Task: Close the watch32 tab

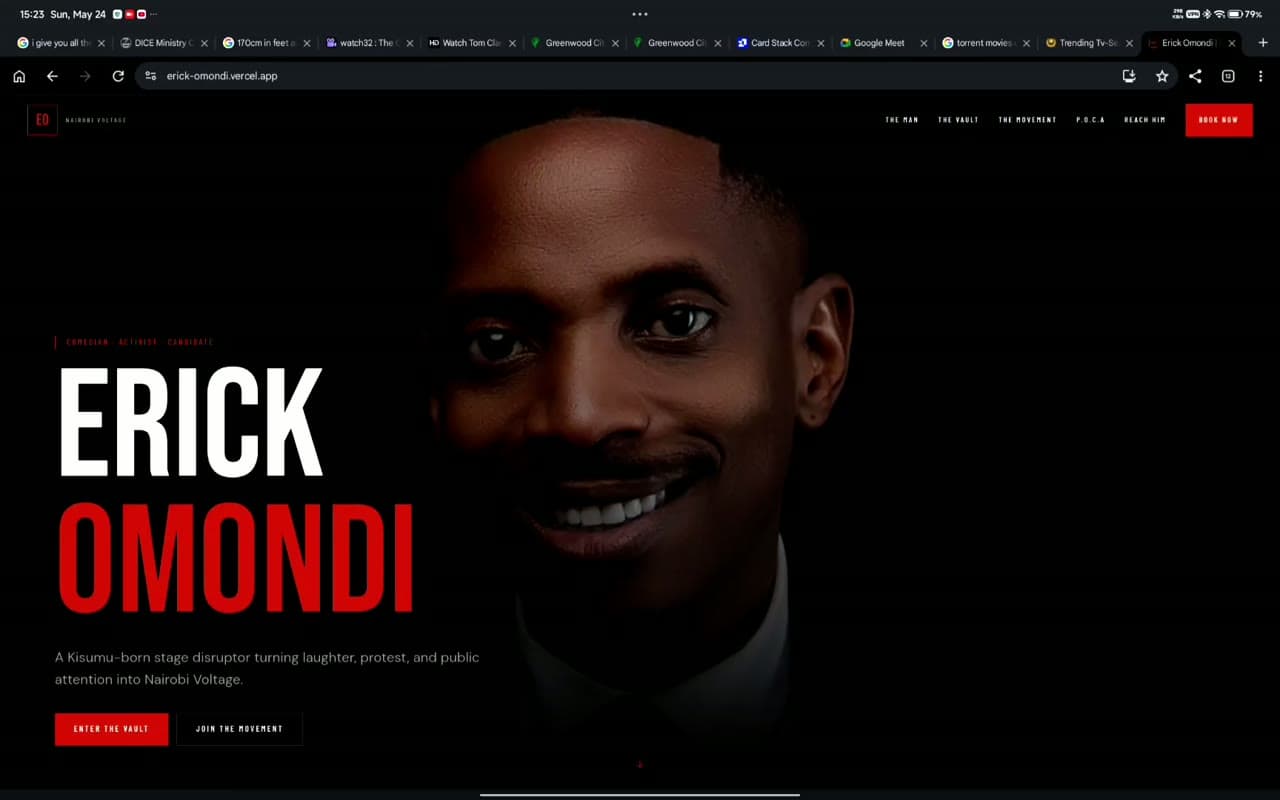Action: point(410,43)
